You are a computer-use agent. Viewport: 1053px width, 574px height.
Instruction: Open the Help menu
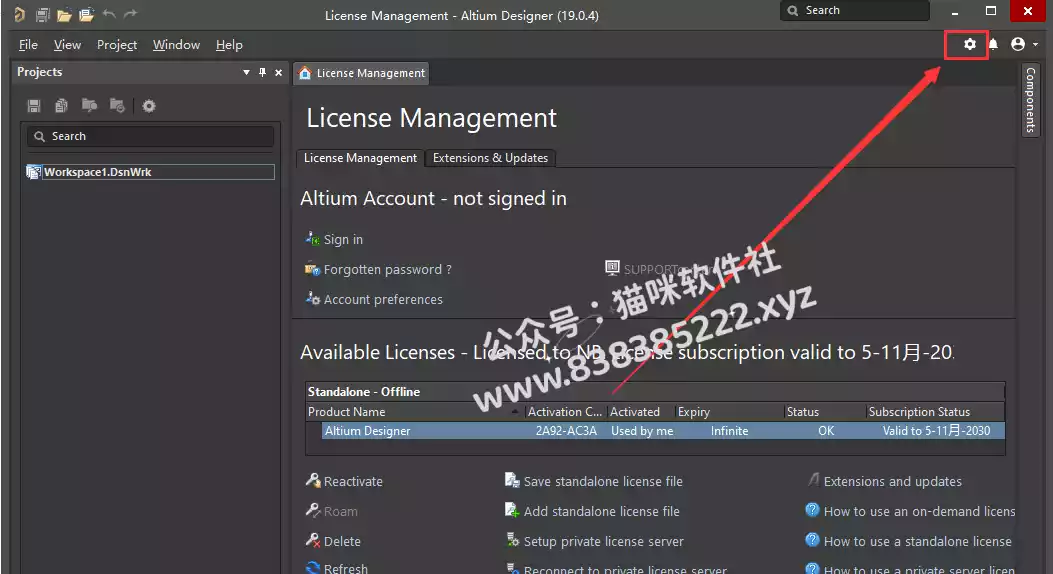coord(229,45)
